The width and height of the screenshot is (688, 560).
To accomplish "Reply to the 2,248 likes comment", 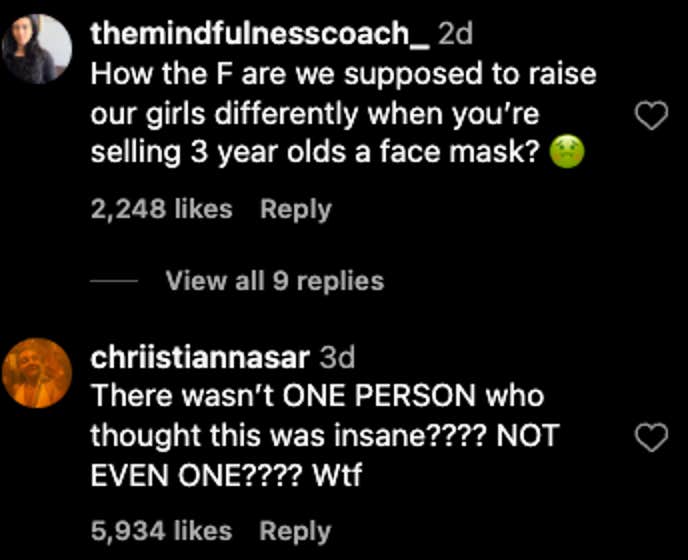I will click(295, 210).
